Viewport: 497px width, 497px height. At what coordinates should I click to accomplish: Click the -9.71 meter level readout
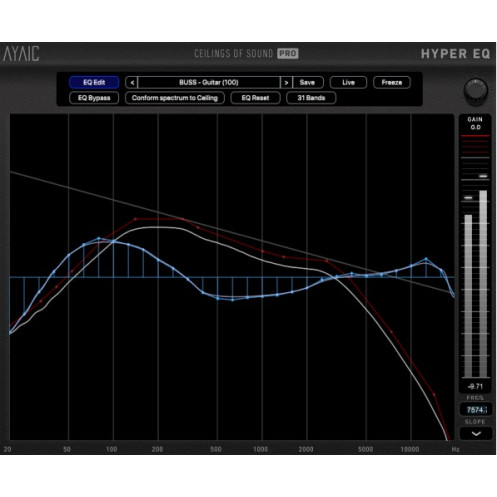(x=475, y=386)
